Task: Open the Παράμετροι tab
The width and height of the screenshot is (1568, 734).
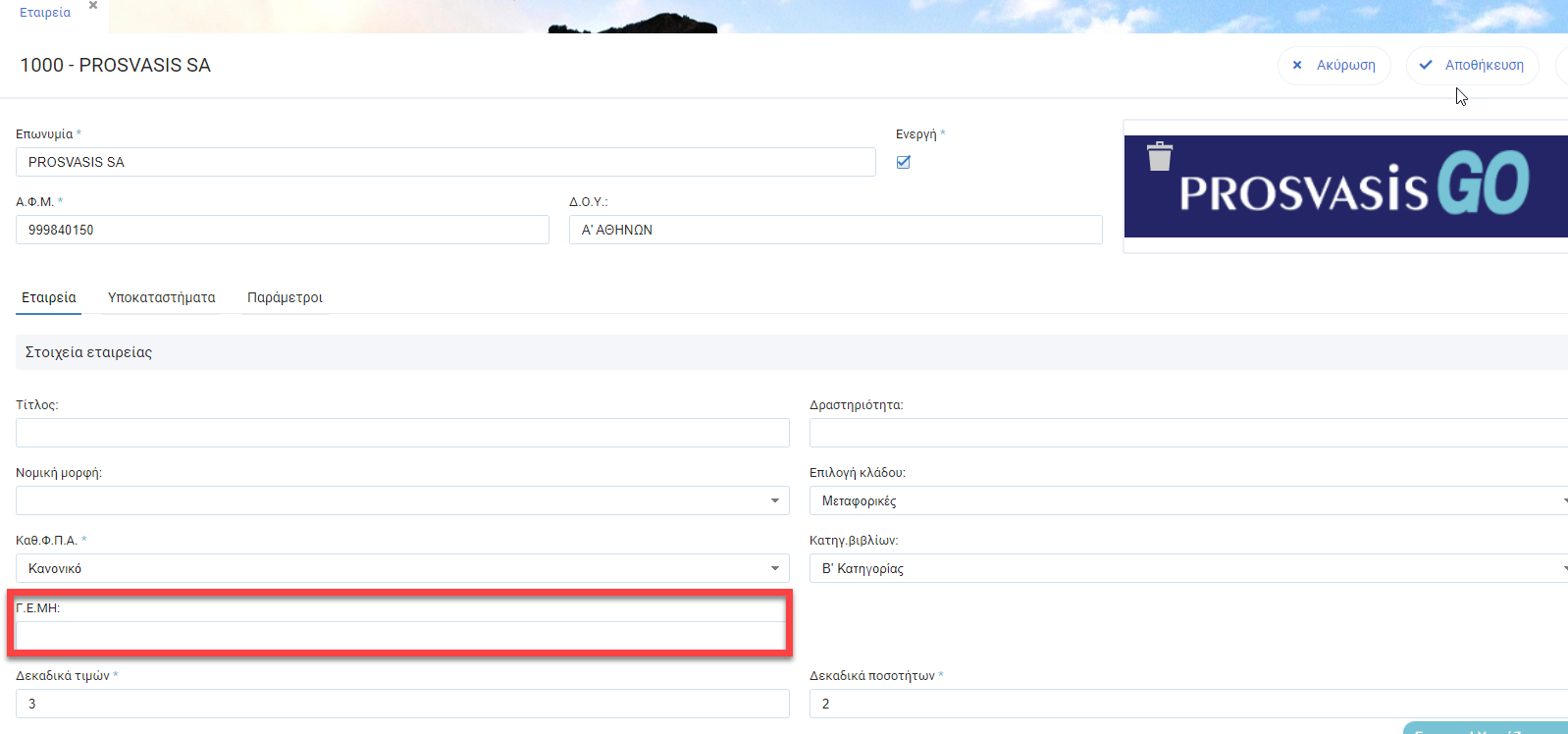Action: 285,297
